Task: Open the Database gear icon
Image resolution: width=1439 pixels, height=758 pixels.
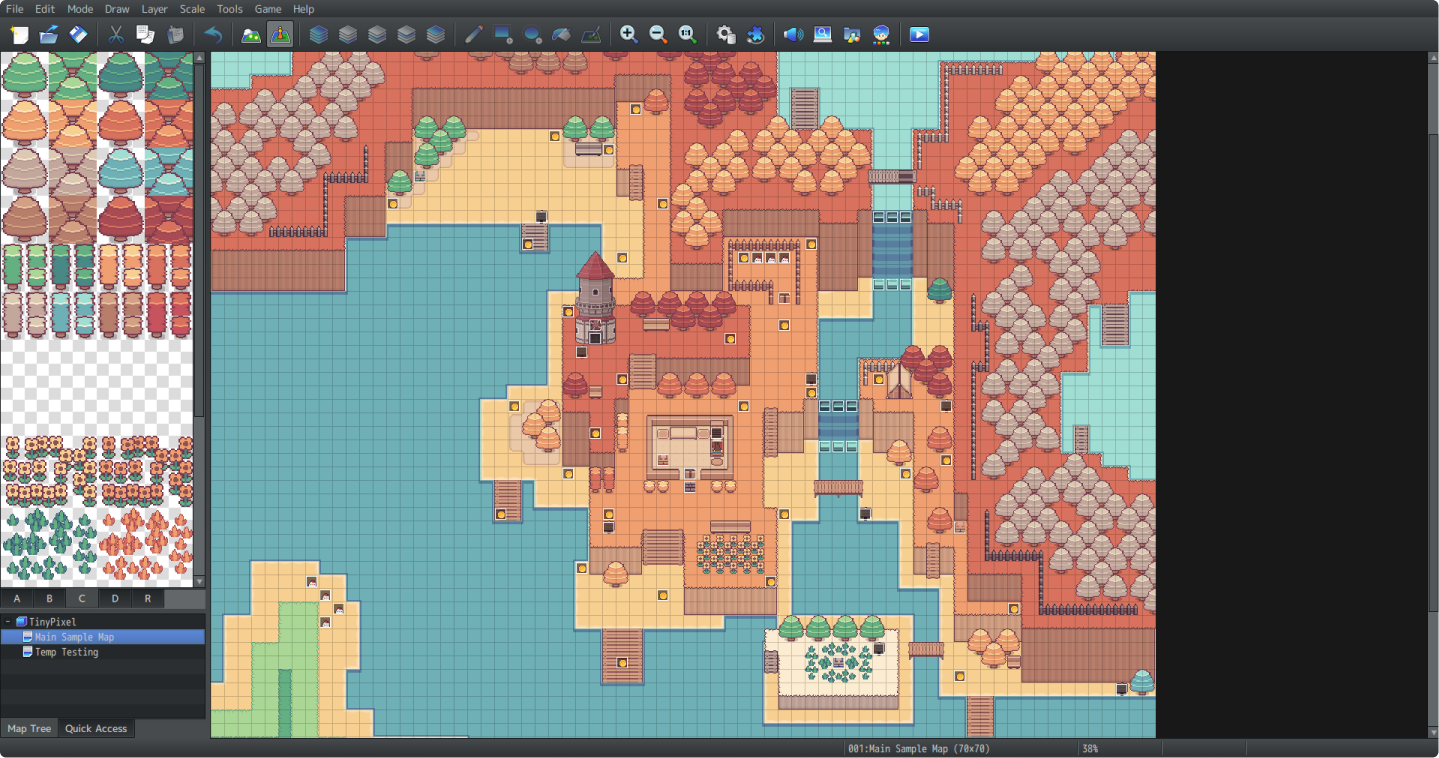Action: tap(726, 35)
